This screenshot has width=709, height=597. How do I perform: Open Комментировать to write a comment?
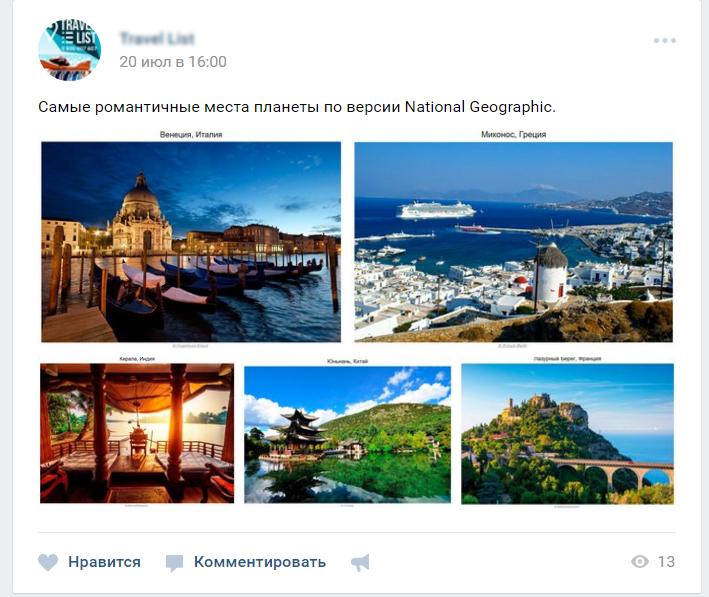(260, 562)
